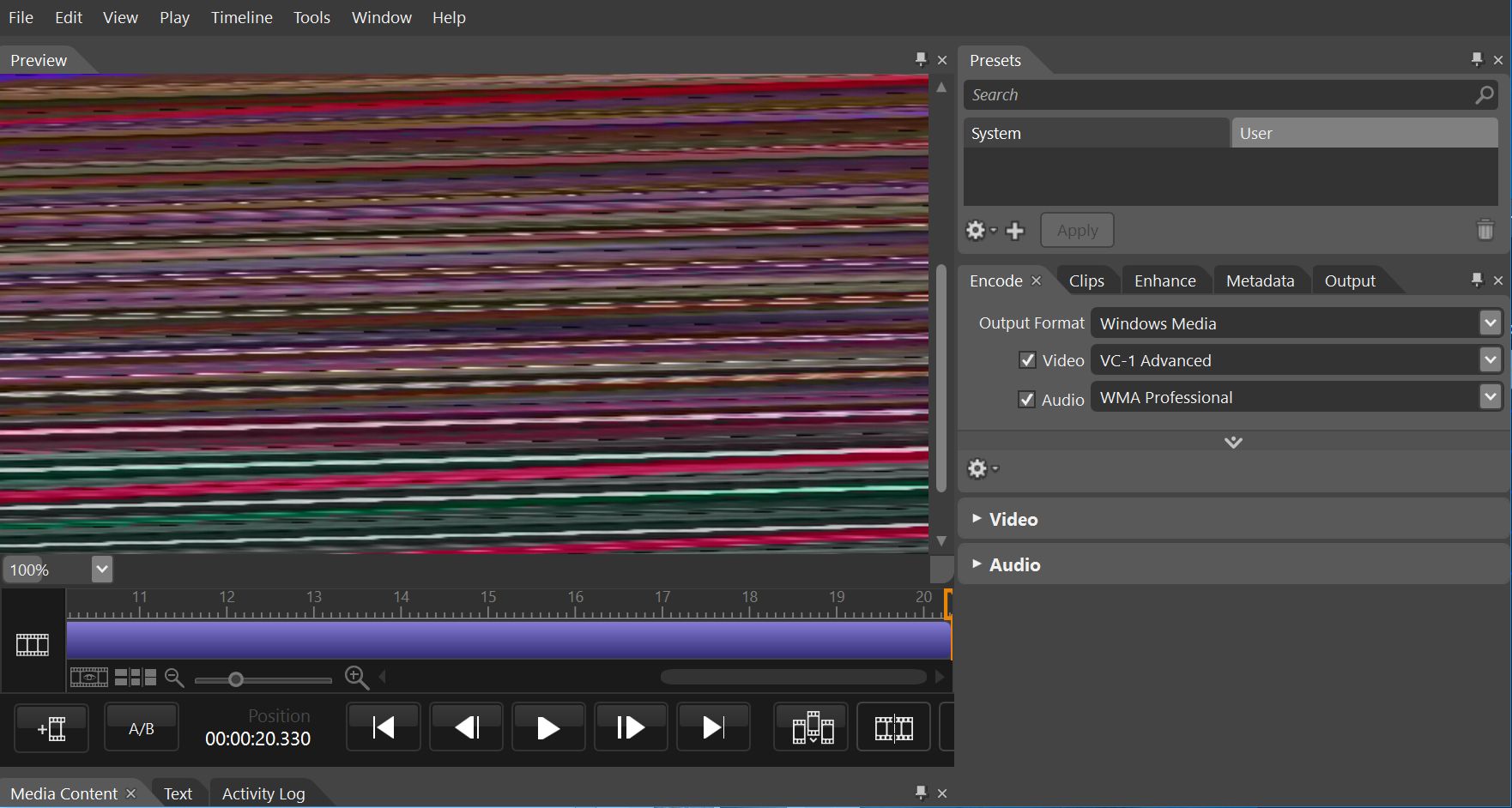Screen dimensions: 1512x808
Task: Open the Timeline menu
Action: 242,17
